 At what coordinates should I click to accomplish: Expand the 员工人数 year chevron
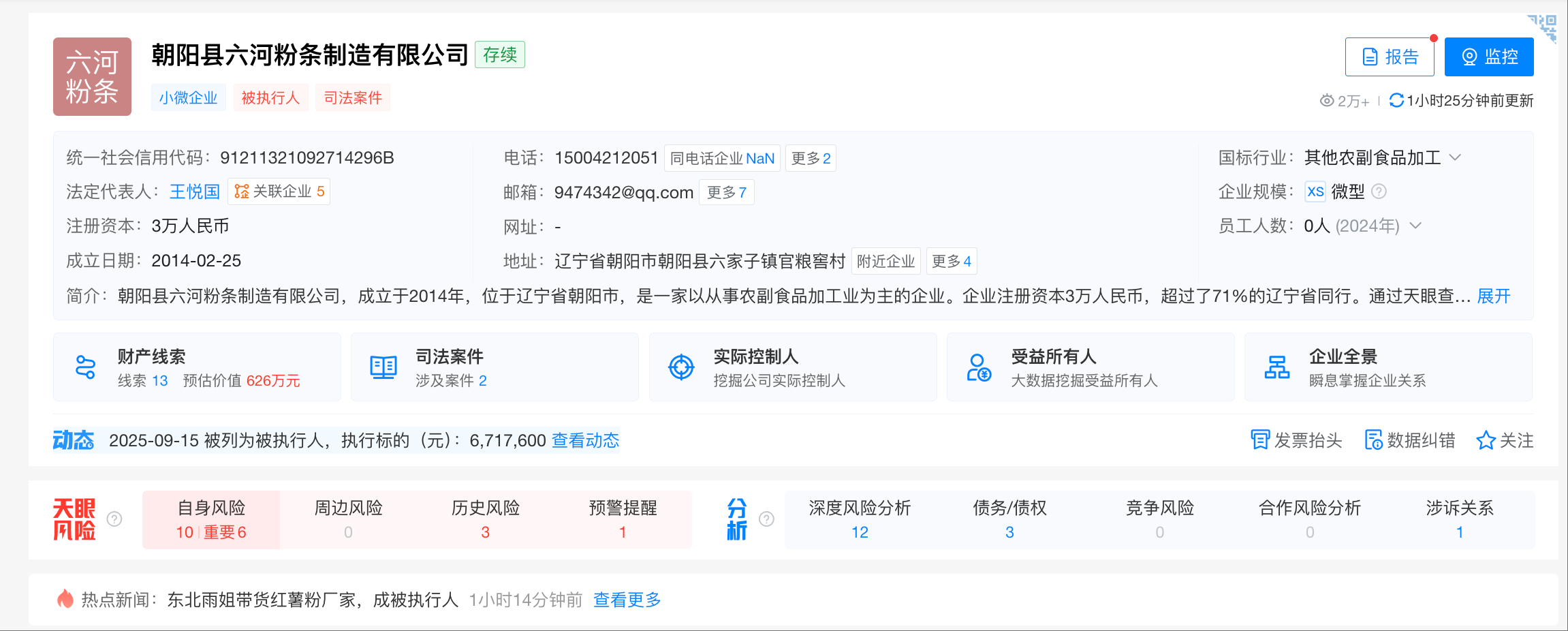tap(1415, 226)
